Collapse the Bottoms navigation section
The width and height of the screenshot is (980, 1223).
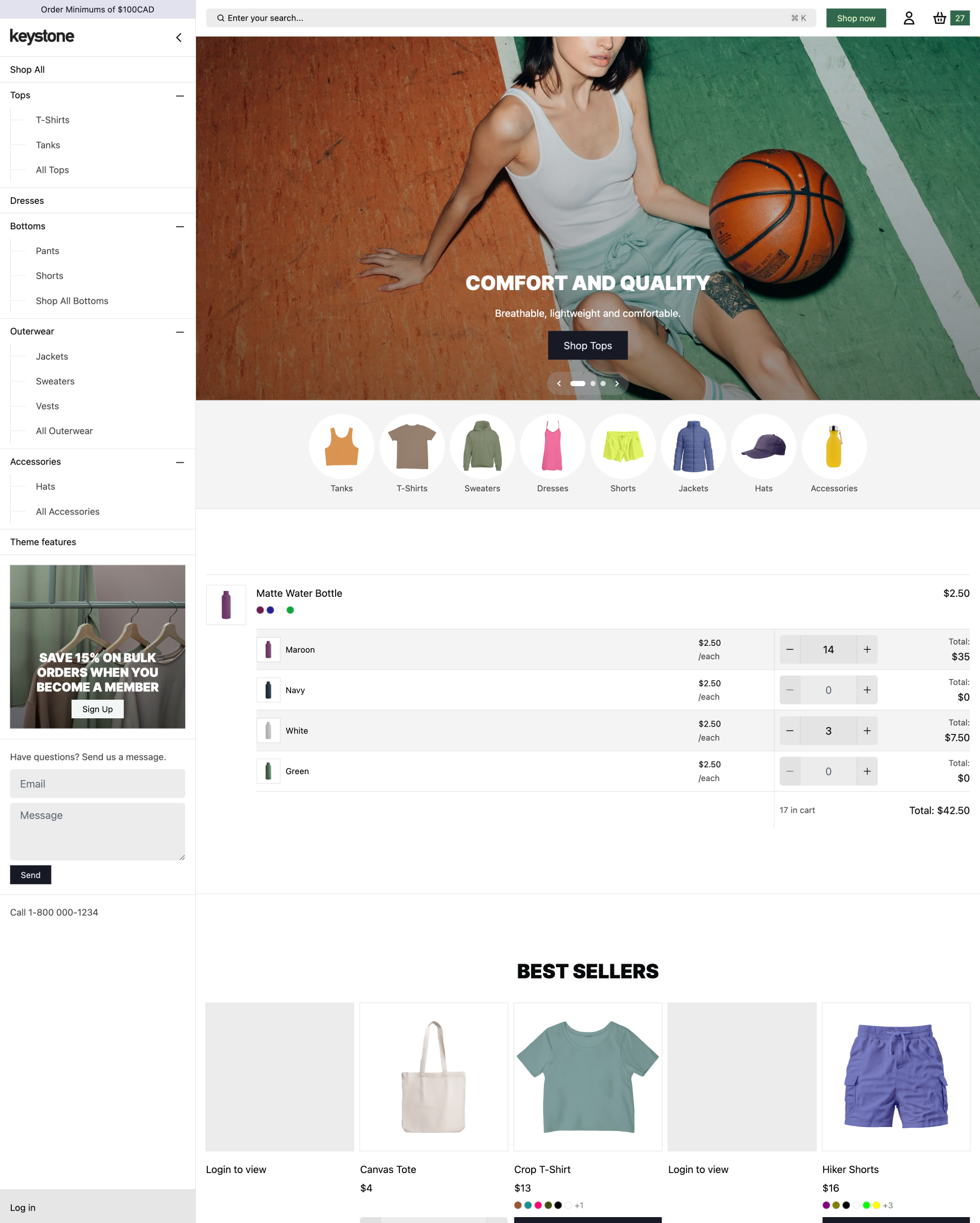point(180,226)
